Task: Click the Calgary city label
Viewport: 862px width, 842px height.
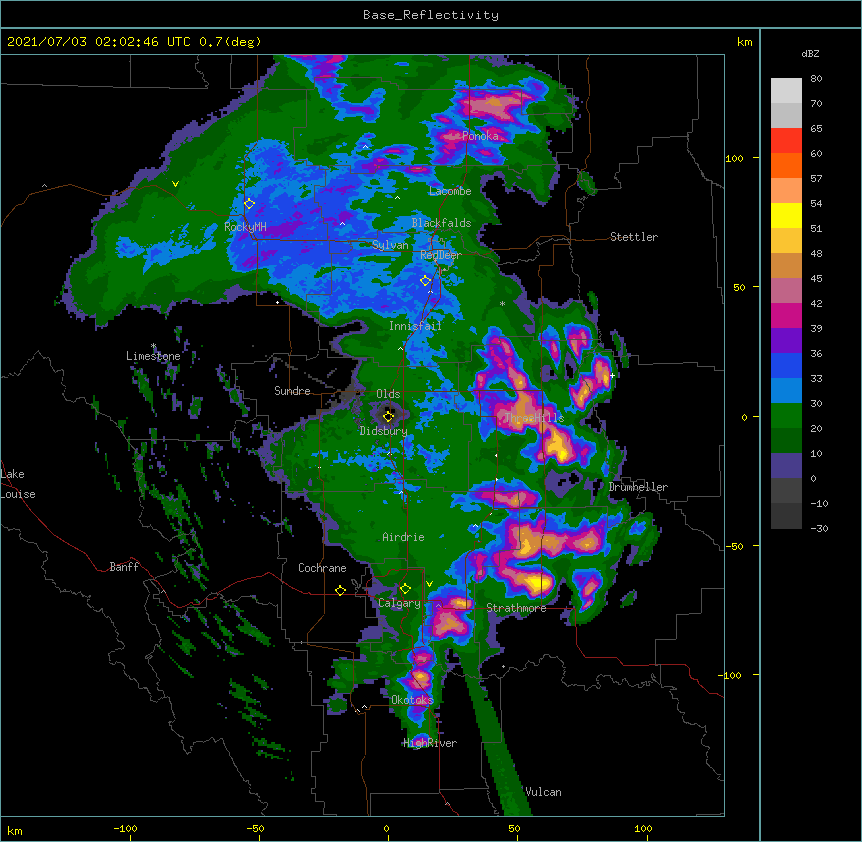Action: coord(399,603)
